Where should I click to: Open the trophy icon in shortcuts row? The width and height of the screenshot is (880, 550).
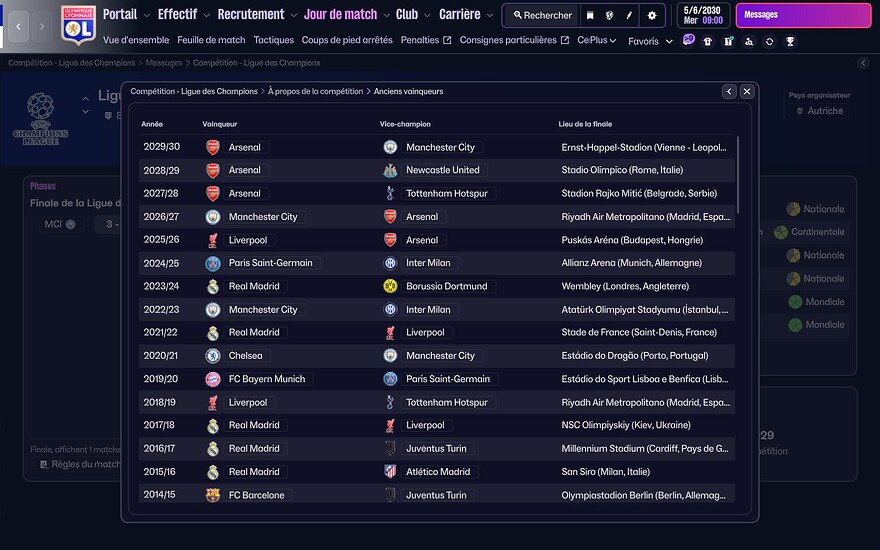click(790, 42)
